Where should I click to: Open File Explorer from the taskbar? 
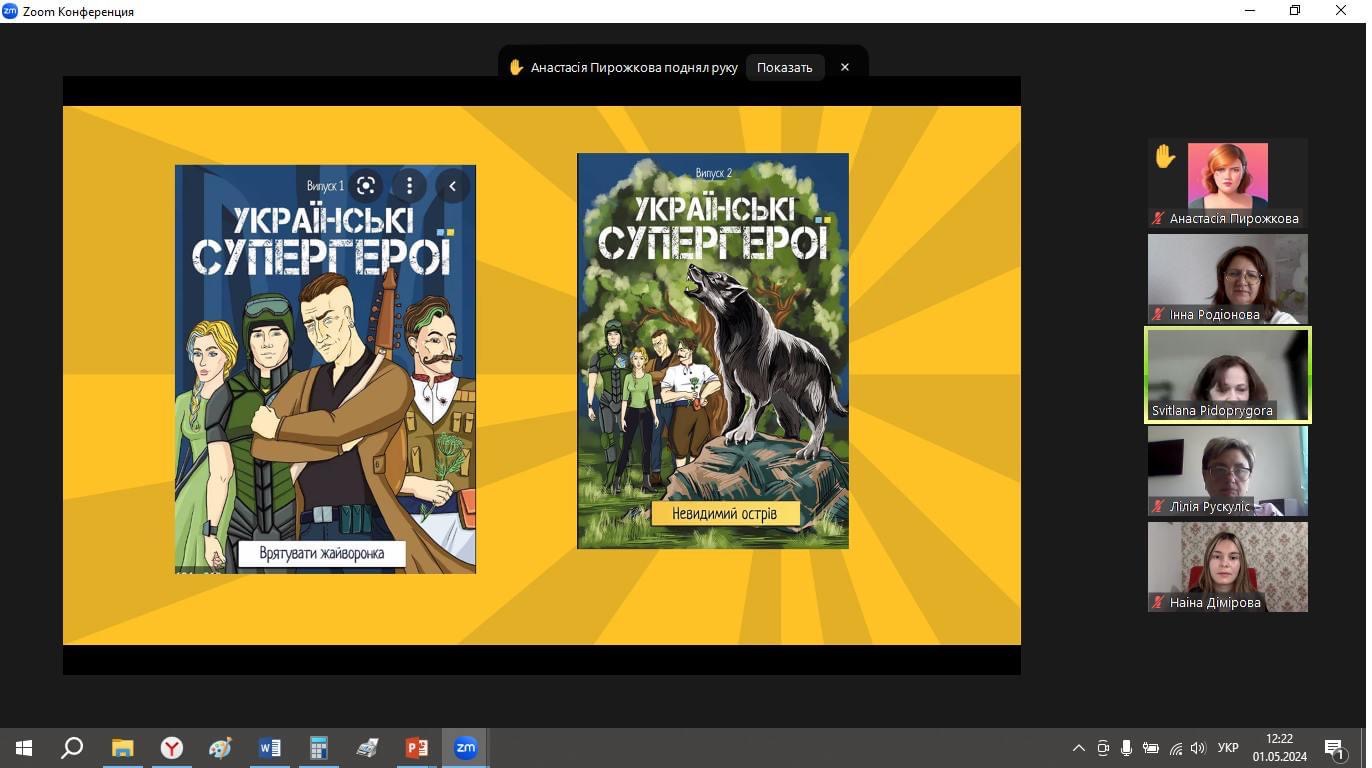tap(122, 748)
